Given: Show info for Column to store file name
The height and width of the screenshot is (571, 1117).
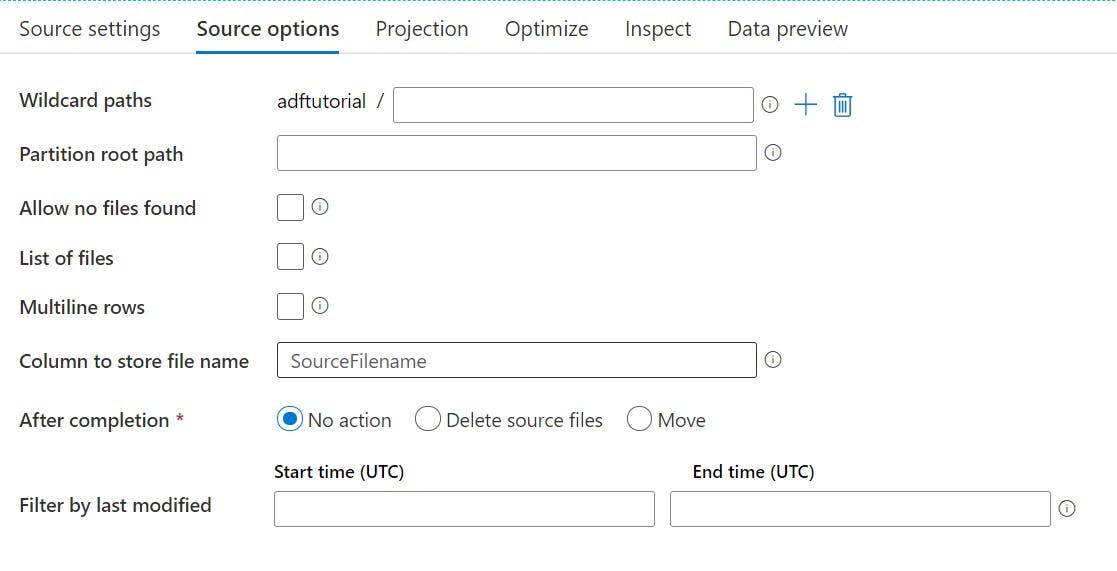Looking at the screenshot, I should [x=773, y=360].
